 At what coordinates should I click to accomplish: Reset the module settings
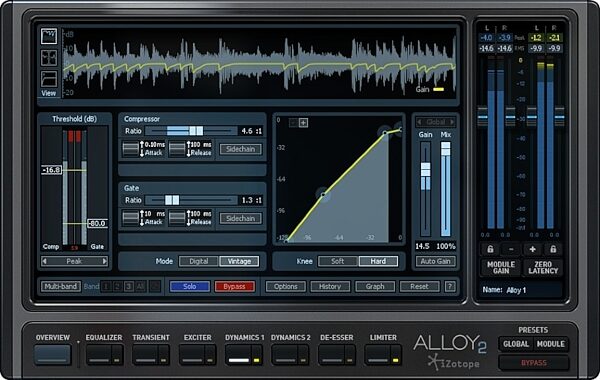[x=419, y=286]
